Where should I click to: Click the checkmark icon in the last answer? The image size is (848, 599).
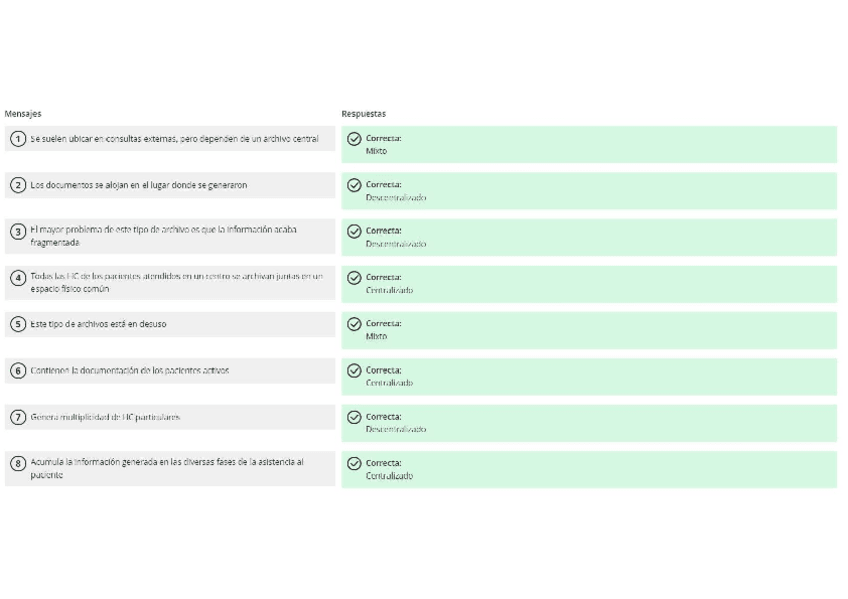(354, 463)
